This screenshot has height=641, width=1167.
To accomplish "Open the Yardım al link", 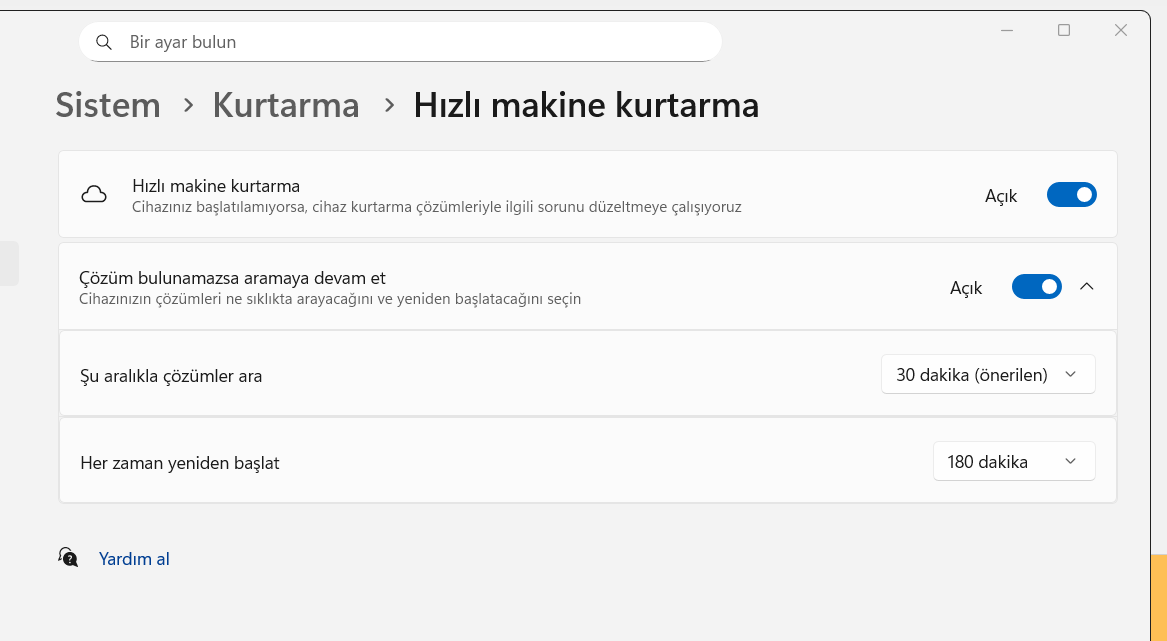I will (x=134, y=559).
